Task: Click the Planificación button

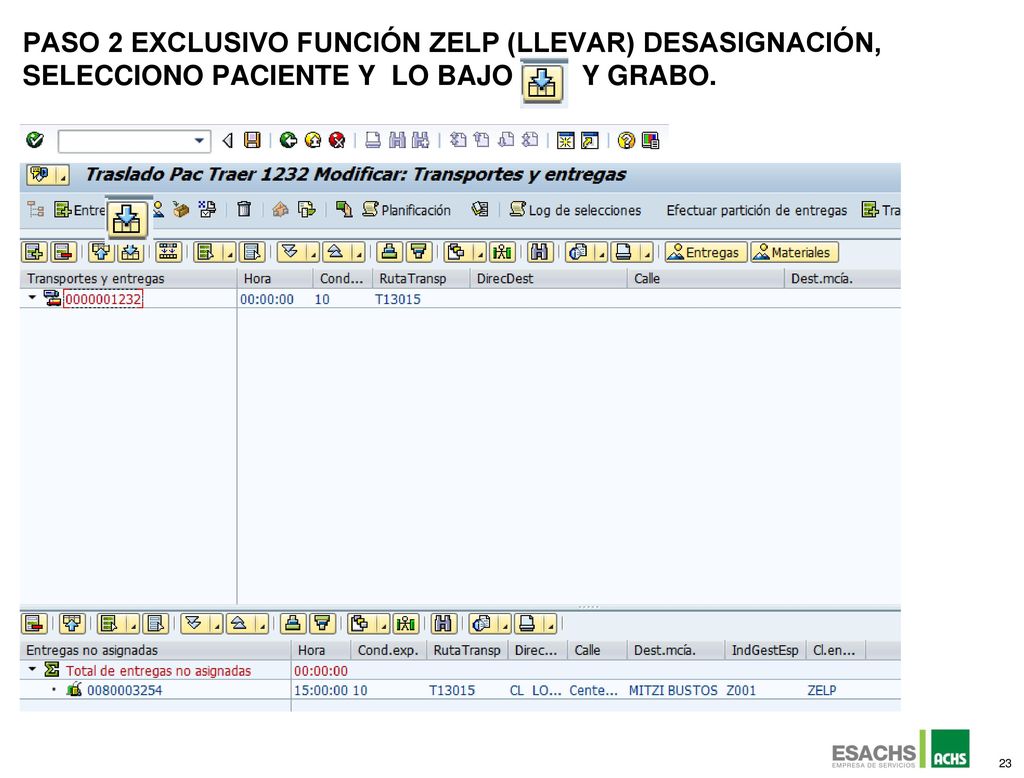Action: point(407,210)
